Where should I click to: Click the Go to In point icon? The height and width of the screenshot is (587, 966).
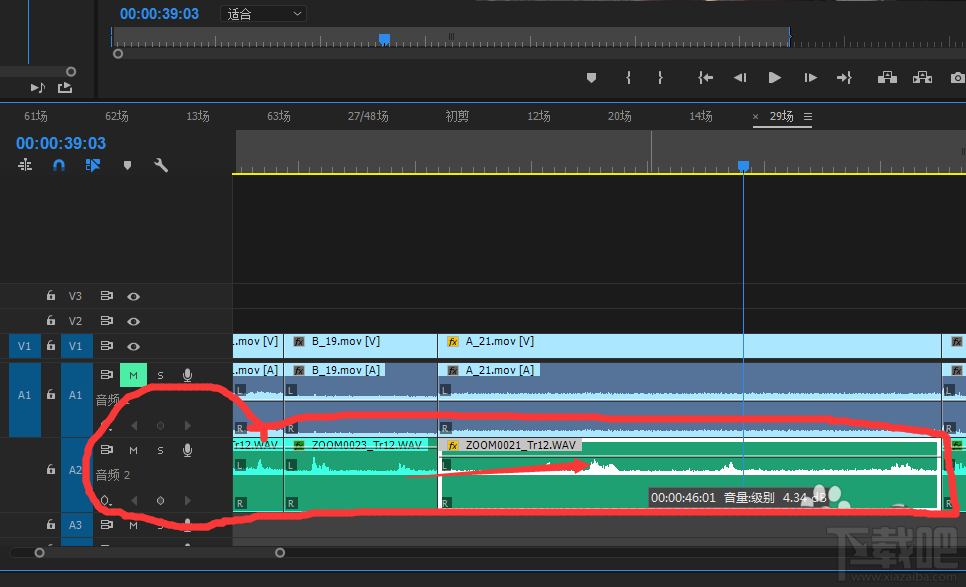706,78
